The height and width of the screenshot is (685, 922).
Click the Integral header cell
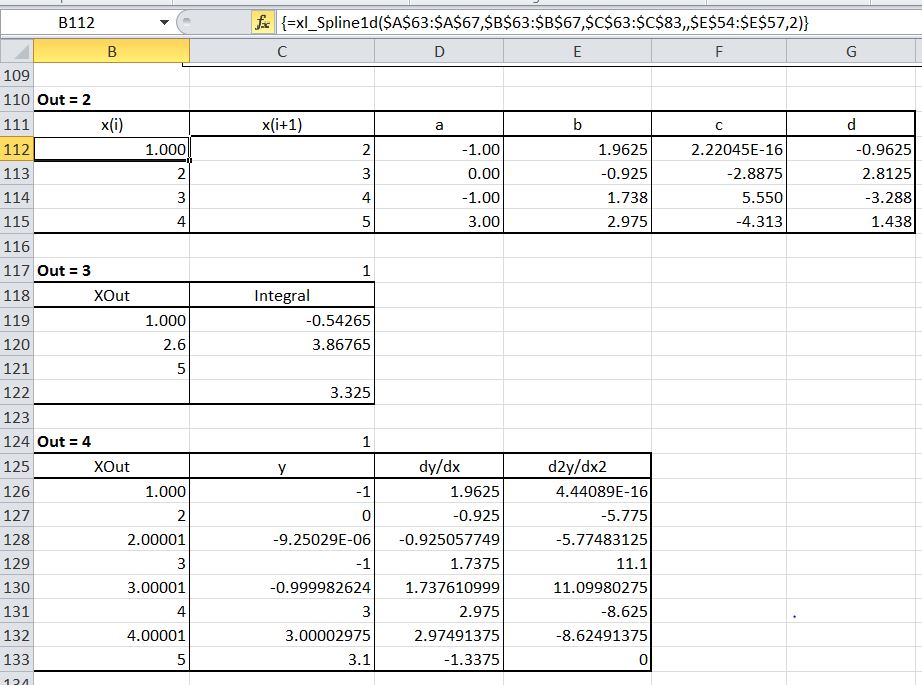pyautogui.click(x=282, y=295)
